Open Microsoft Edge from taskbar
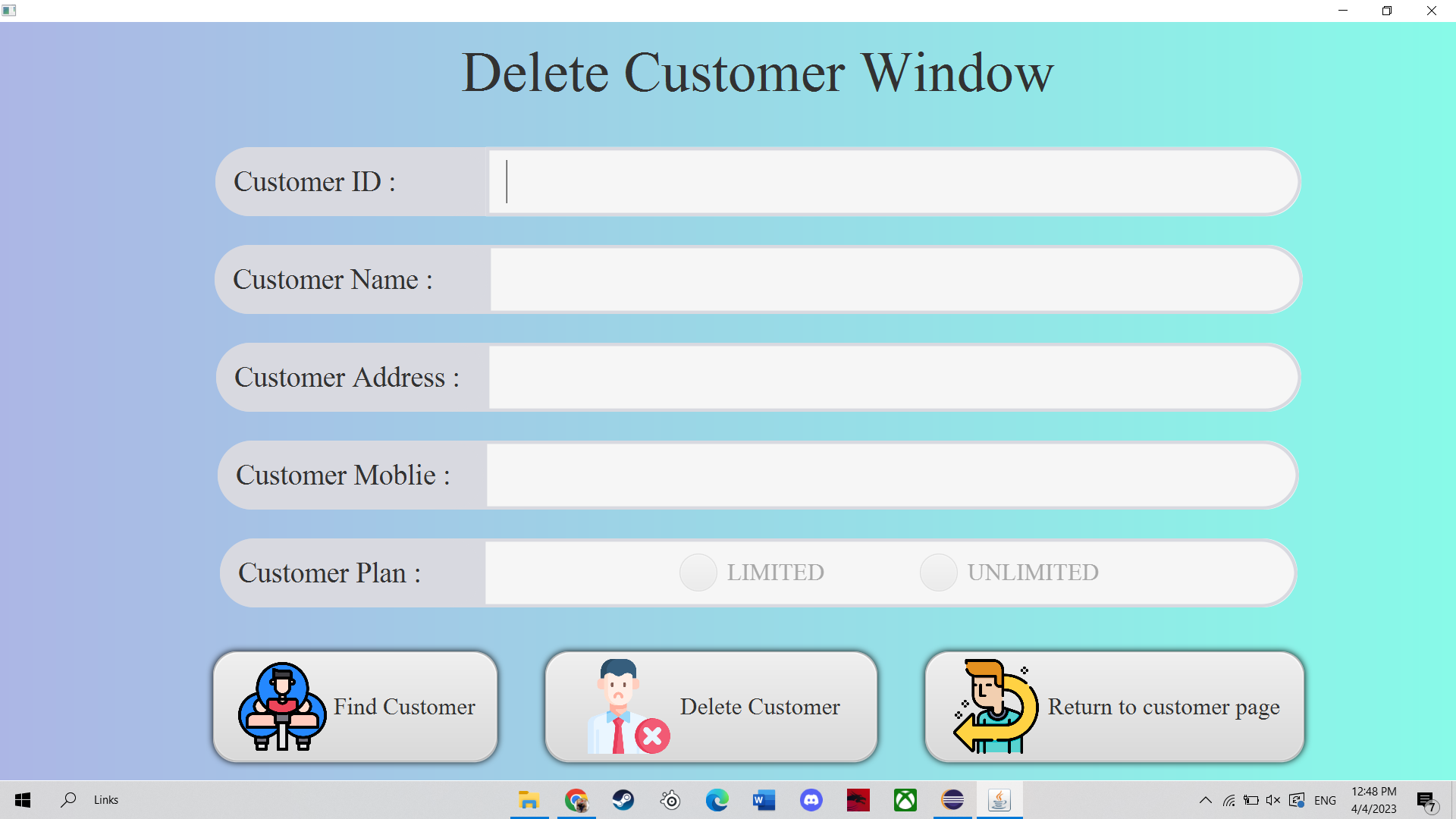1456x819 pixels. (717, 800)
